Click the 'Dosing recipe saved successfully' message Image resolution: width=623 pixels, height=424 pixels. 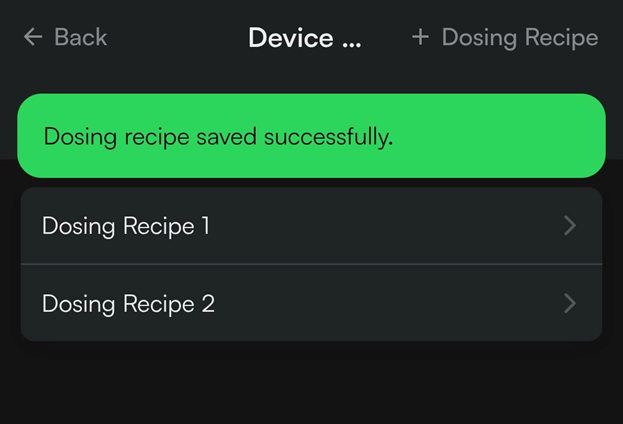218,137
